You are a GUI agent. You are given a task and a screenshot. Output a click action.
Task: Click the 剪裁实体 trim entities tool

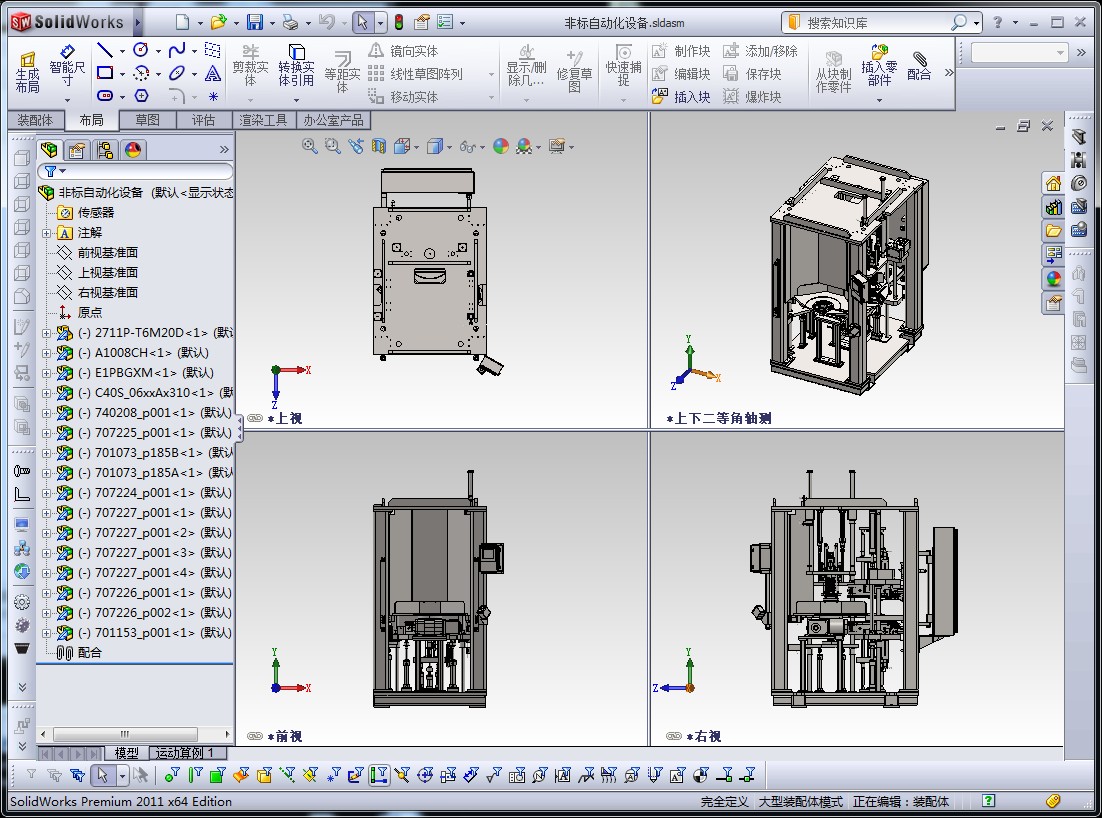[x=250, y=67]
